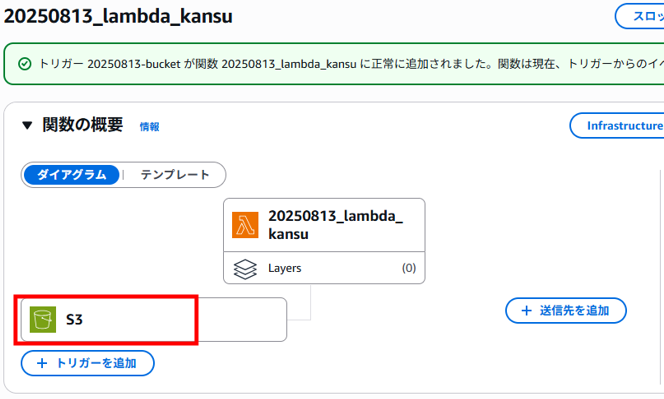Click the plus icon in トリガーを追加

tap(42, 363)
